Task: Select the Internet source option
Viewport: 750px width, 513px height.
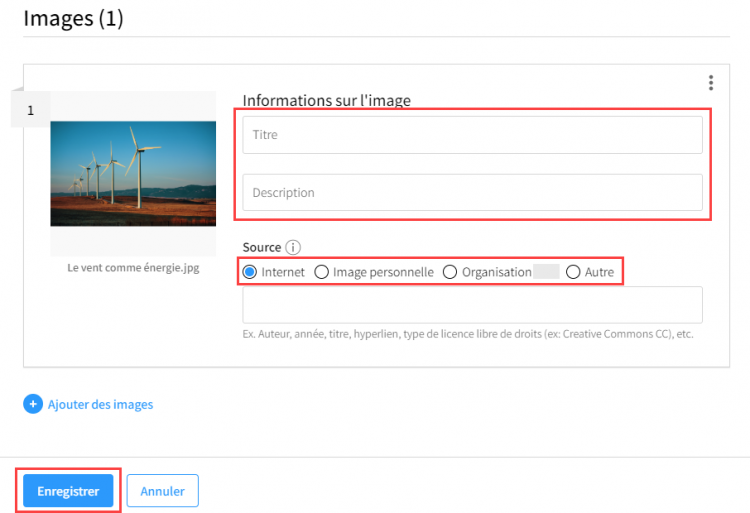Action: [x=249, y=272]
